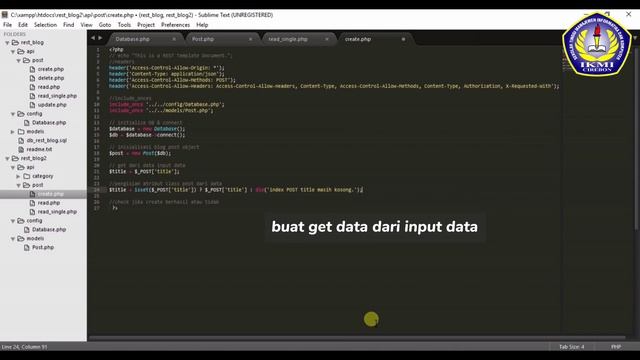Collapse the config folder arrow under rest_blog
Screen dimensions: 640x360
[x=13, y=114]
